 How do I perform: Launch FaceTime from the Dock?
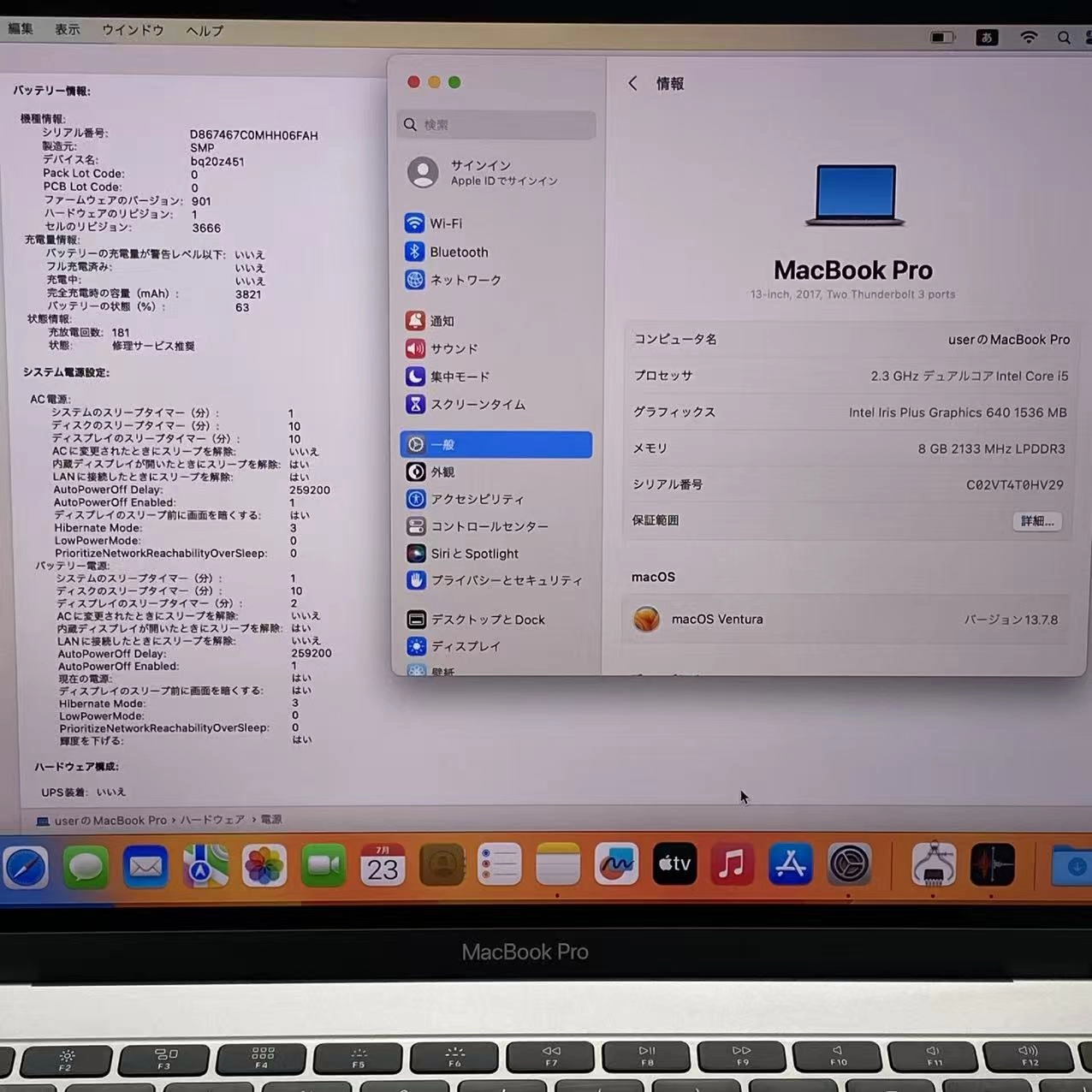pyautogui.click(x=323, y=866)
